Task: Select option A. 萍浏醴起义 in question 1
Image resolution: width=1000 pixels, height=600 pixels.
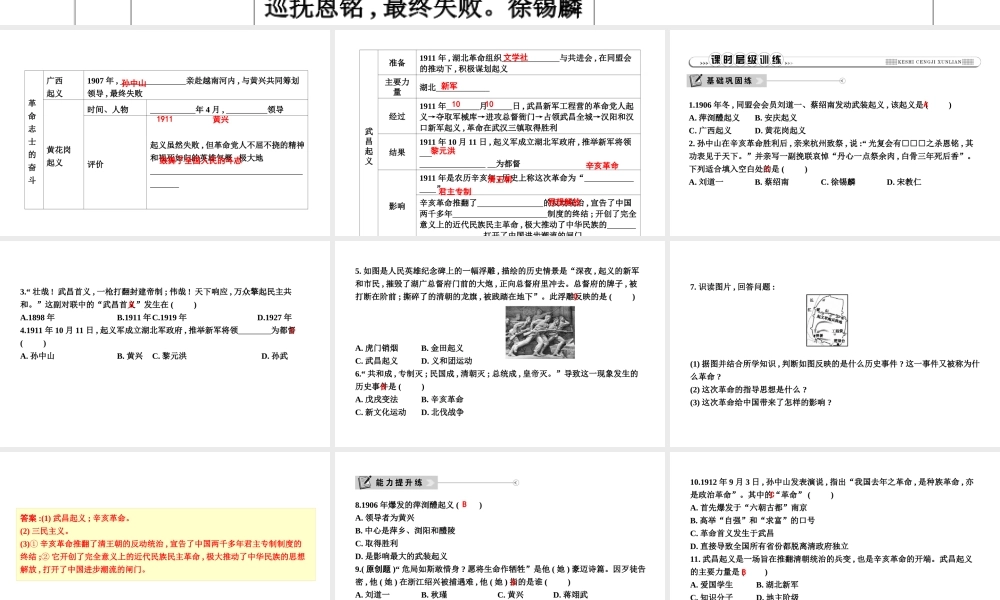Action: [x=714, y=117]
